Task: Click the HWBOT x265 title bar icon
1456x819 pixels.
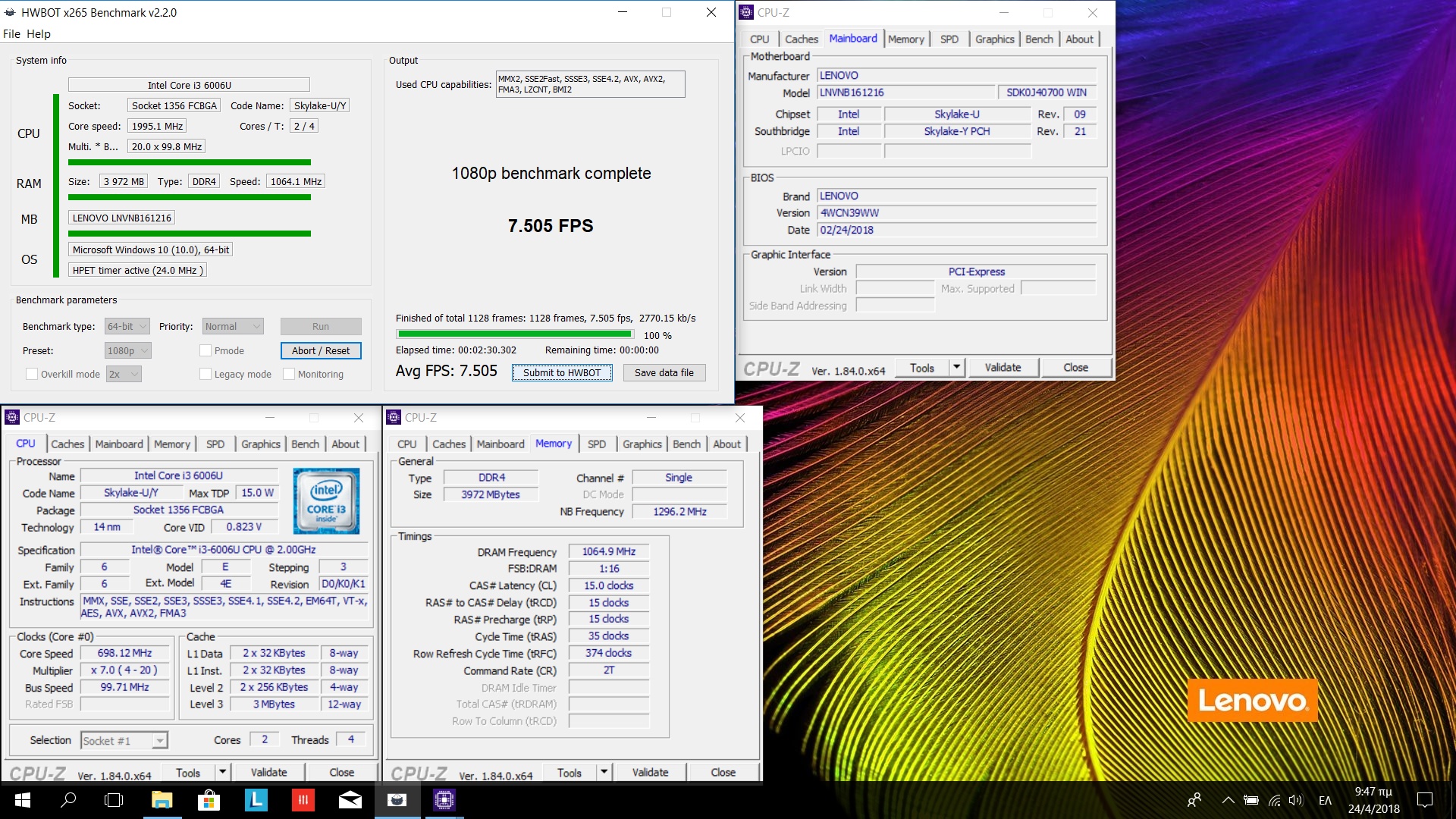Action: coord(10,12)
